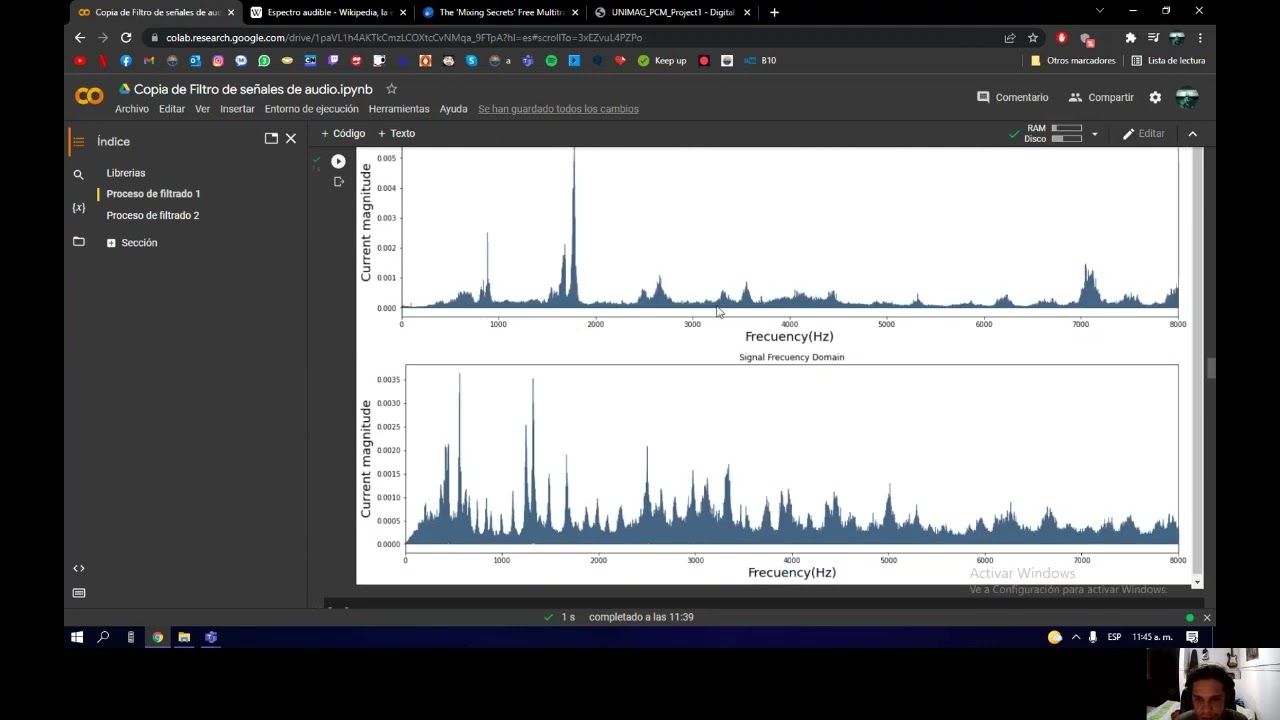
Task: Open the Editar mode dropdown
Action: click(x=1144, y=134)
